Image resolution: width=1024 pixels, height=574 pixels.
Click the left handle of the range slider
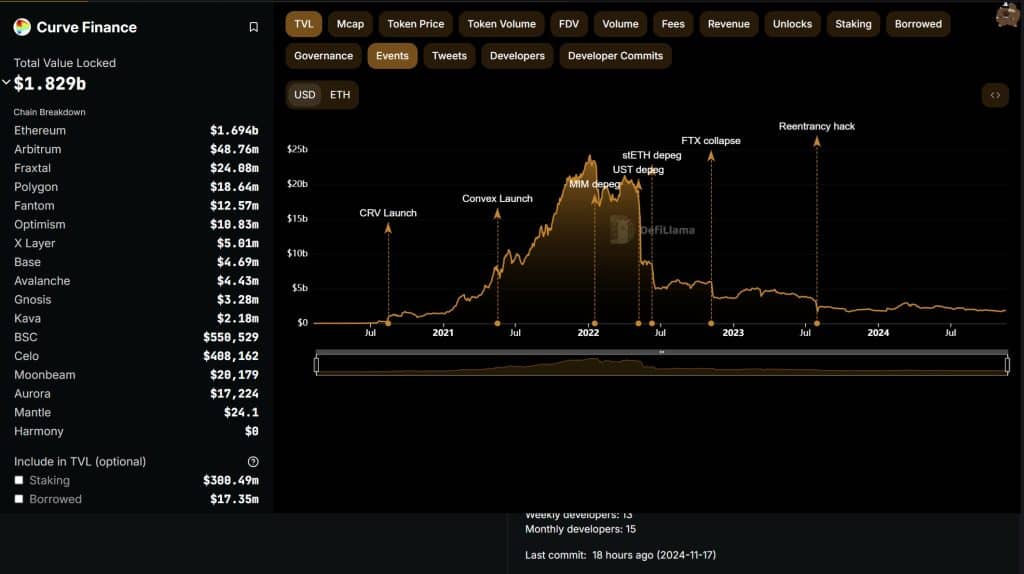[317, 364]
